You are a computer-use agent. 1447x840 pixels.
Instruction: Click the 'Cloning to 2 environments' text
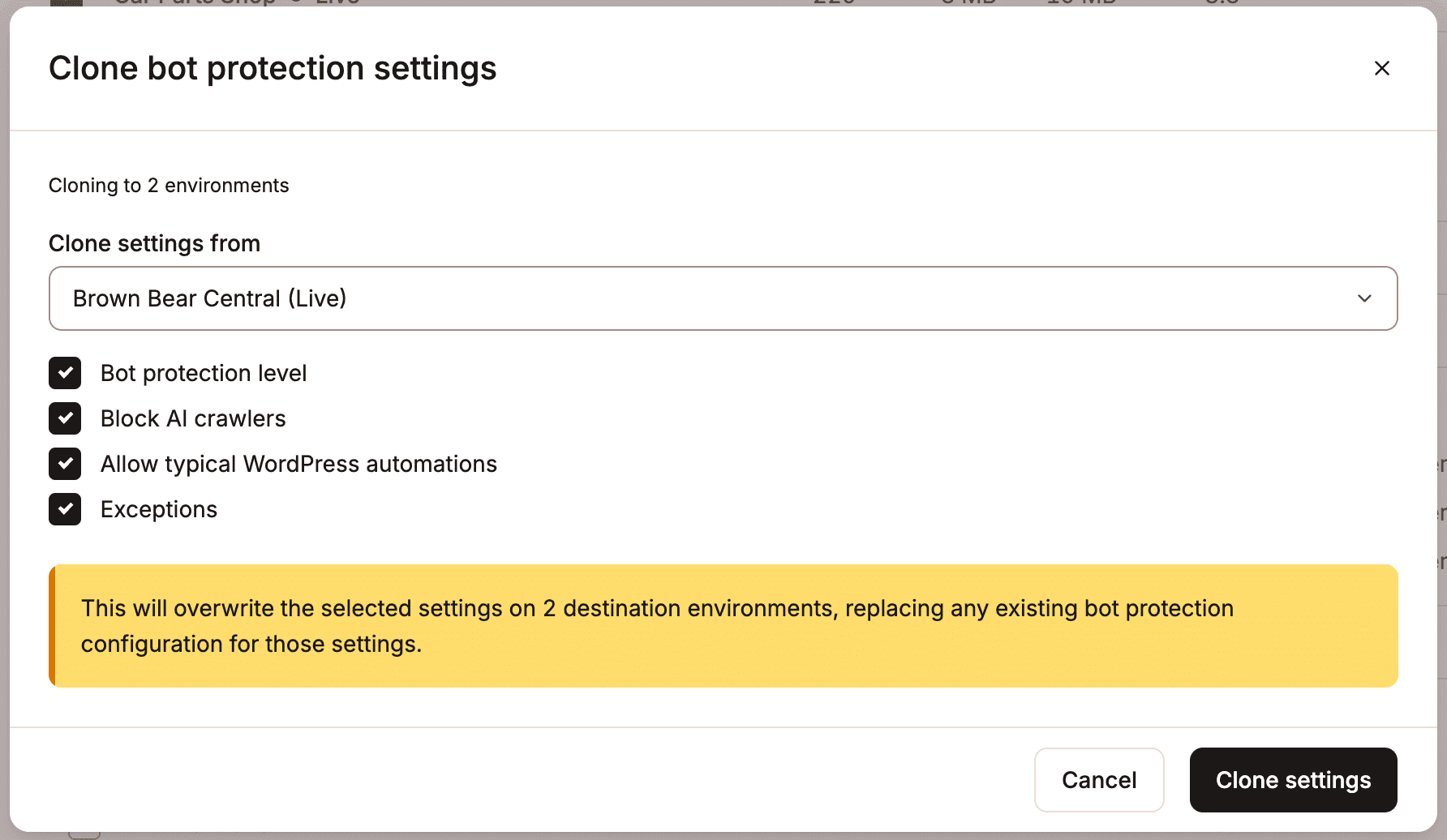point(169,186)
